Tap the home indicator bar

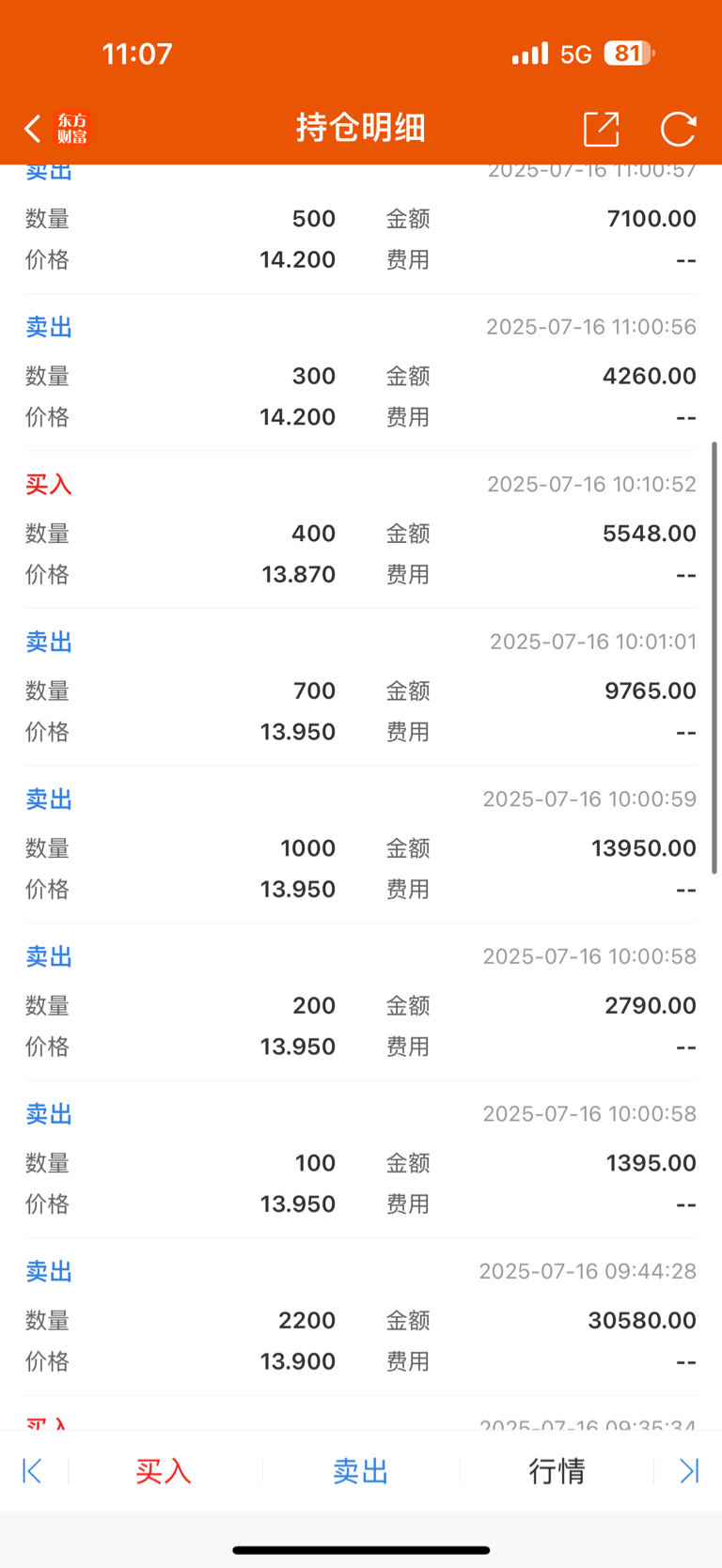click(361, 1550)
